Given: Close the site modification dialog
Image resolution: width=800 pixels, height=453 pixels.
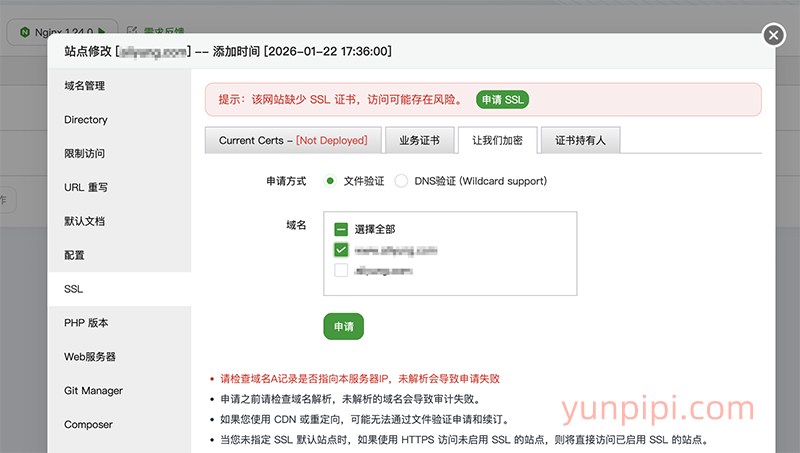Looking at the screenshot, I should pos(773,36).
